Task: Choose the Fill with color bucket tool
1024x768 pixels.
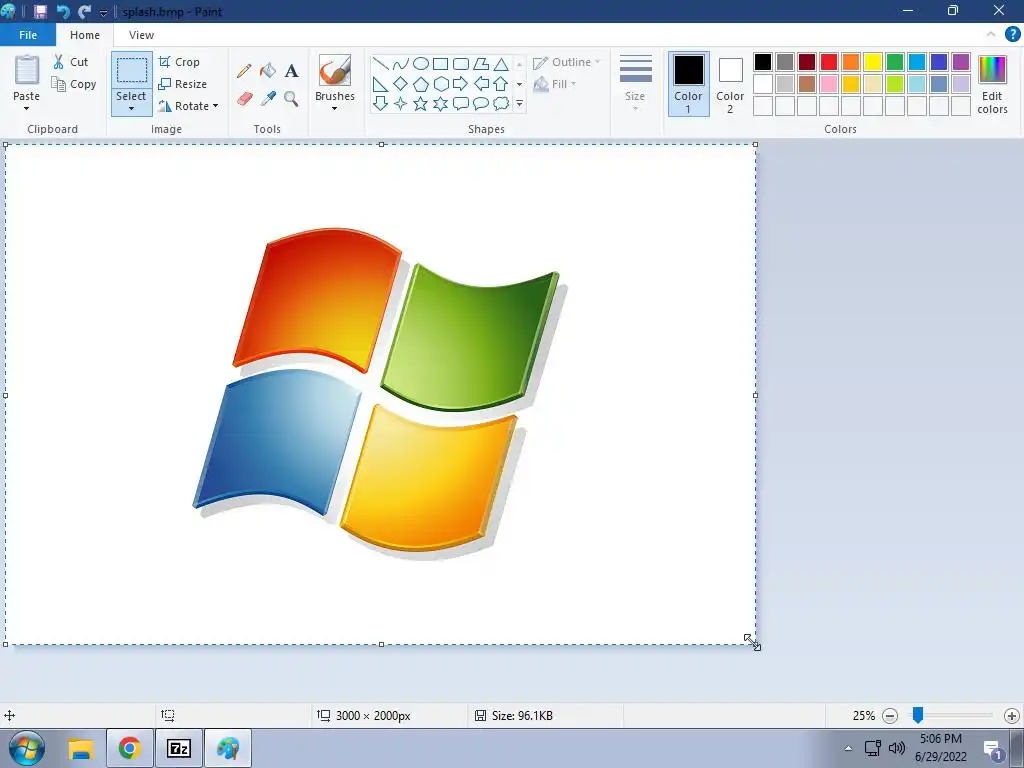Action: coord(268,71)
